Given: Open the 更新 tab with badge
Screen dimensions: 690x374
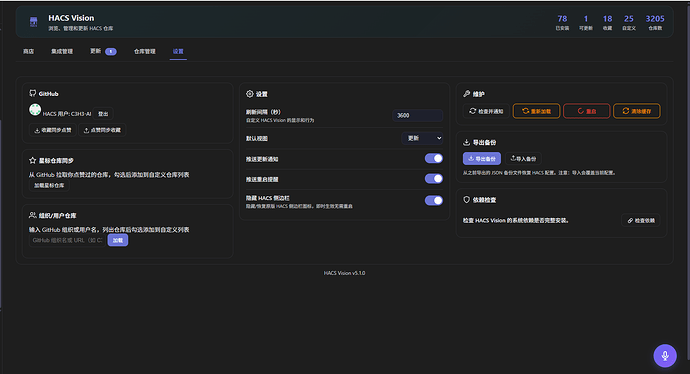Looking at the screenshot, I should 103,51.
